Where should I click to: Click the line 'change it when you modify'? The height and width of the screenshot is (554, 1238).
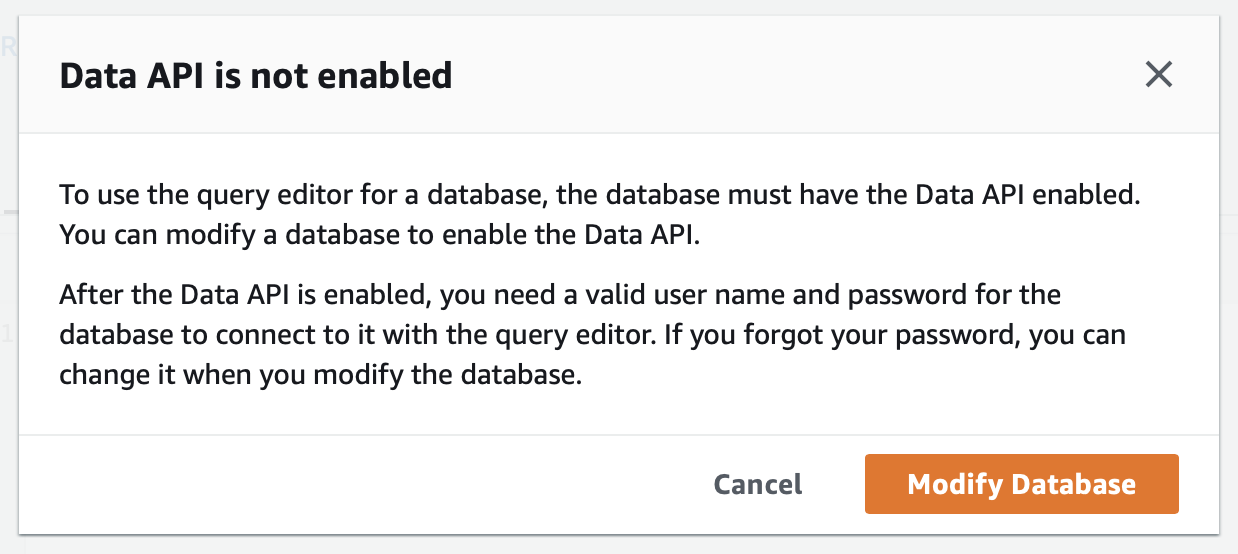tap(320, 376)
